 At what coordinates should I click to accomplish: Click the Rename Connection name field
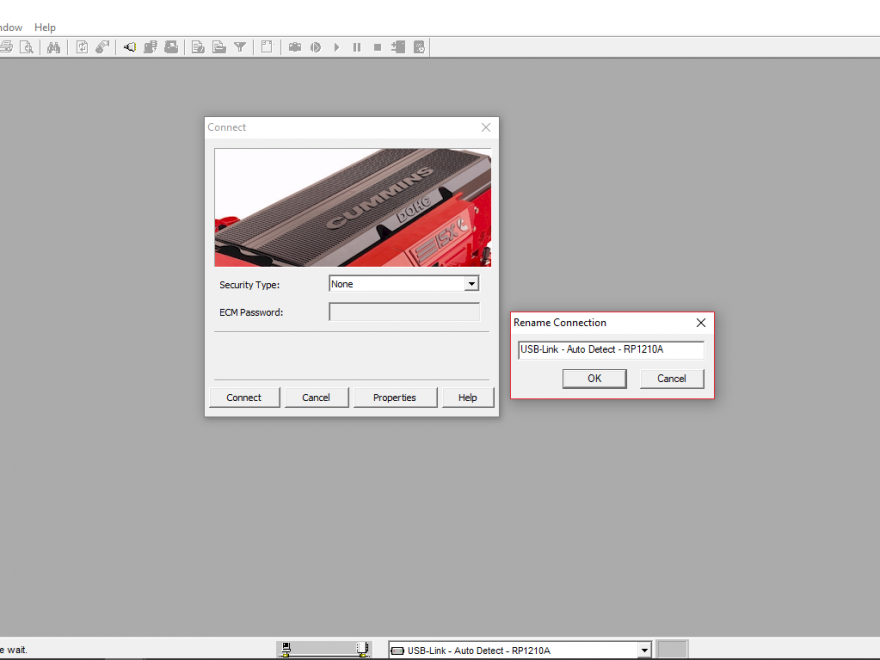[611, 350]
